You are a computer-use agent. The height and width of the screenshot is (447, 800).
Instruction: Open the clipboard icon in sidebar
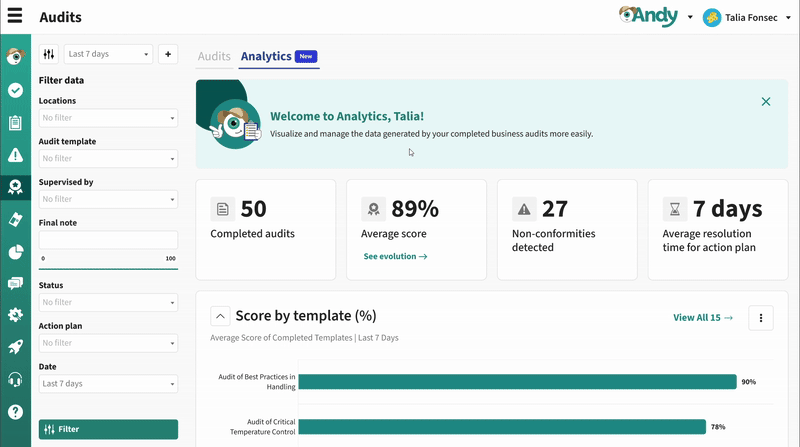pyautogui.click(x=15, y=123)
